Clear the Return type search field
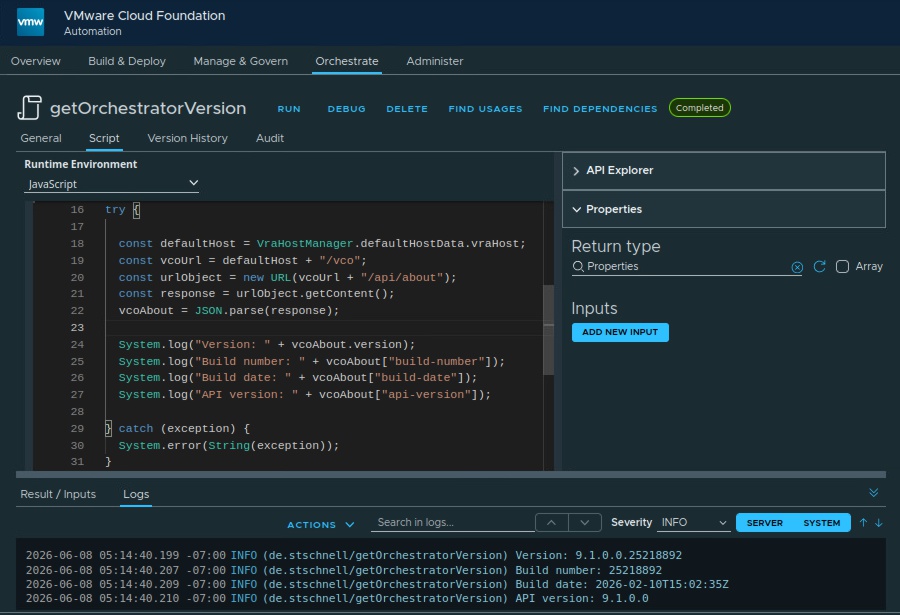Screen dimensions: 900x615 pos(797,267)
